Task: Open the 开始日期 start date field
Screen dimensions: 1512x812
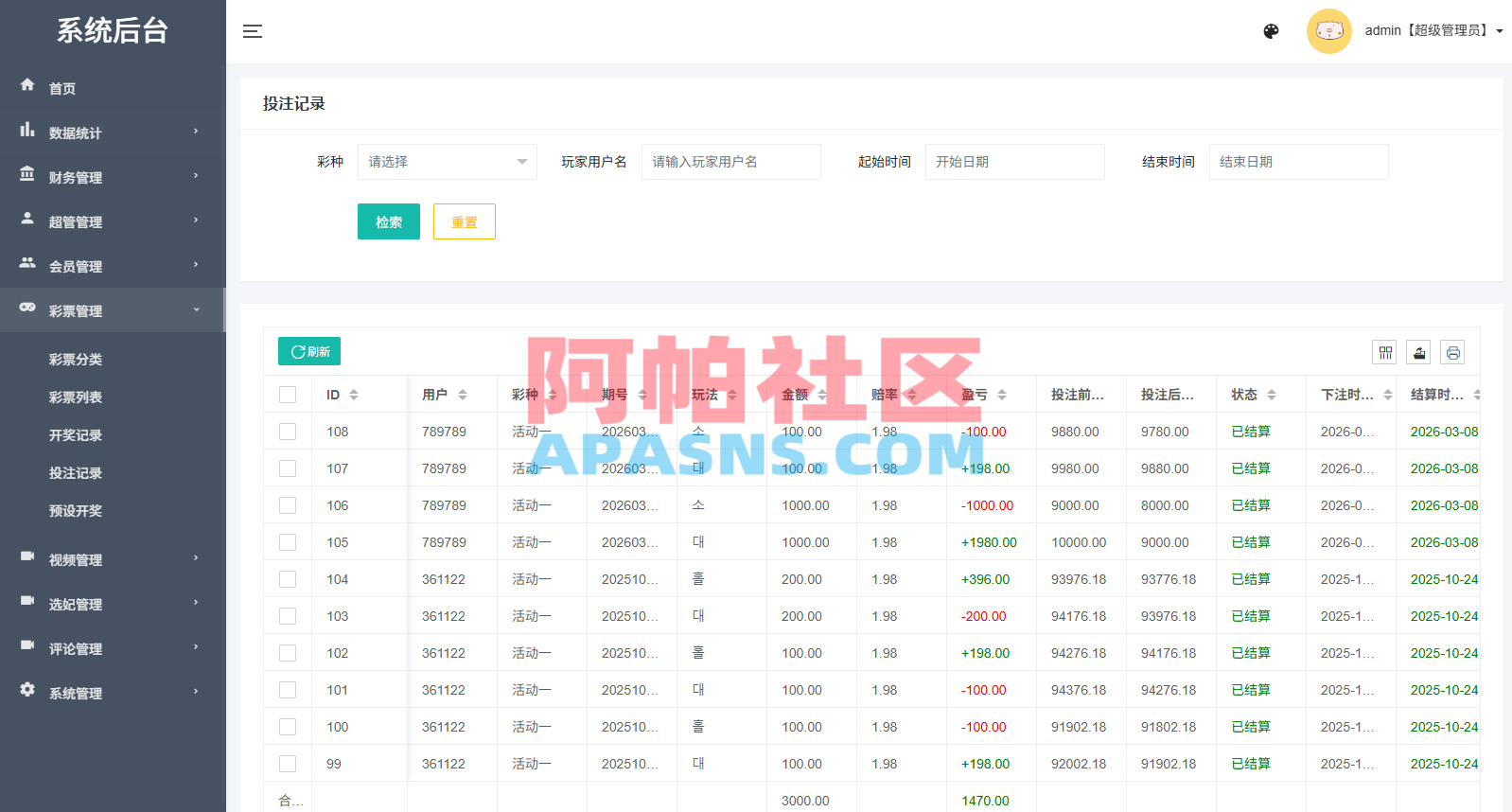Action: (1015, 162)
